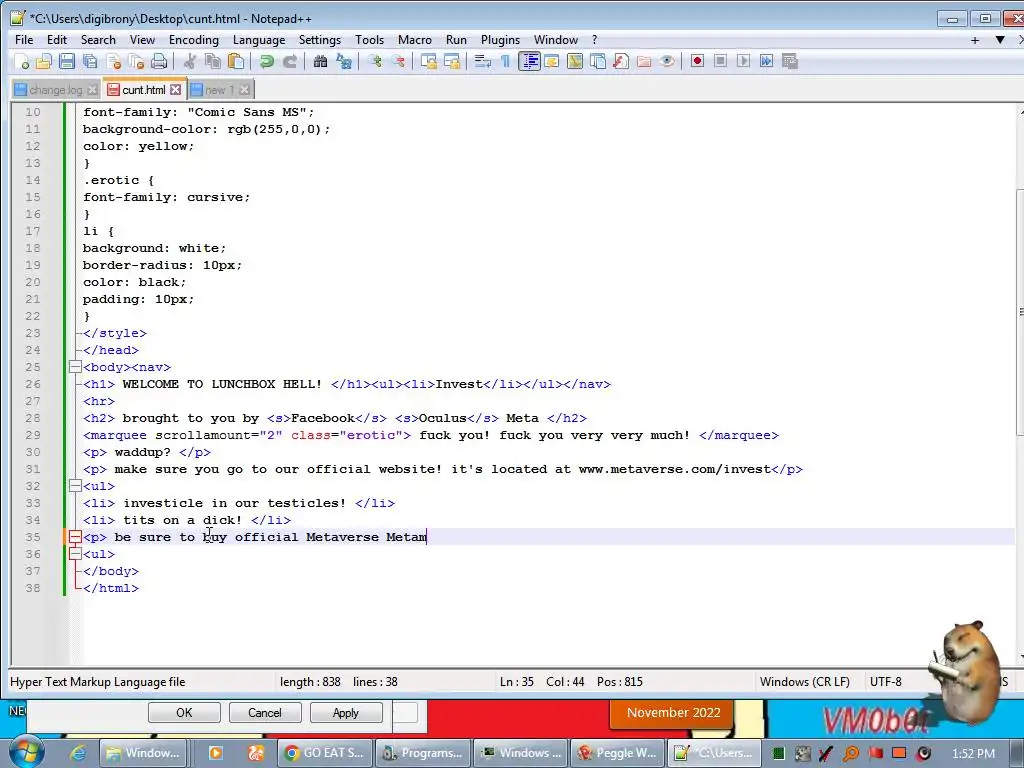Toggle synchronized vertical scrolling icon
The height and width of the screenshot is (768, 1024).
coord(428,61)
